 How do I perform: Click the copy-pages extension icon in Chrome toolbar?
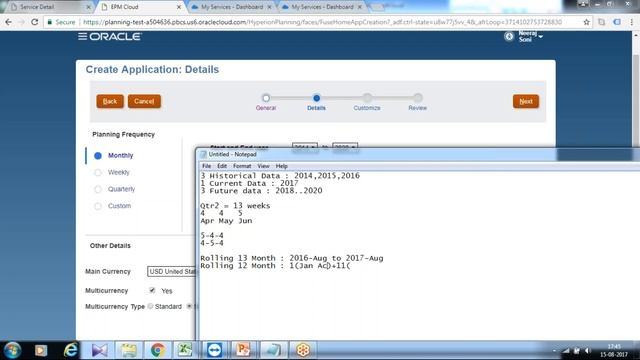click(x=602, y=22)
